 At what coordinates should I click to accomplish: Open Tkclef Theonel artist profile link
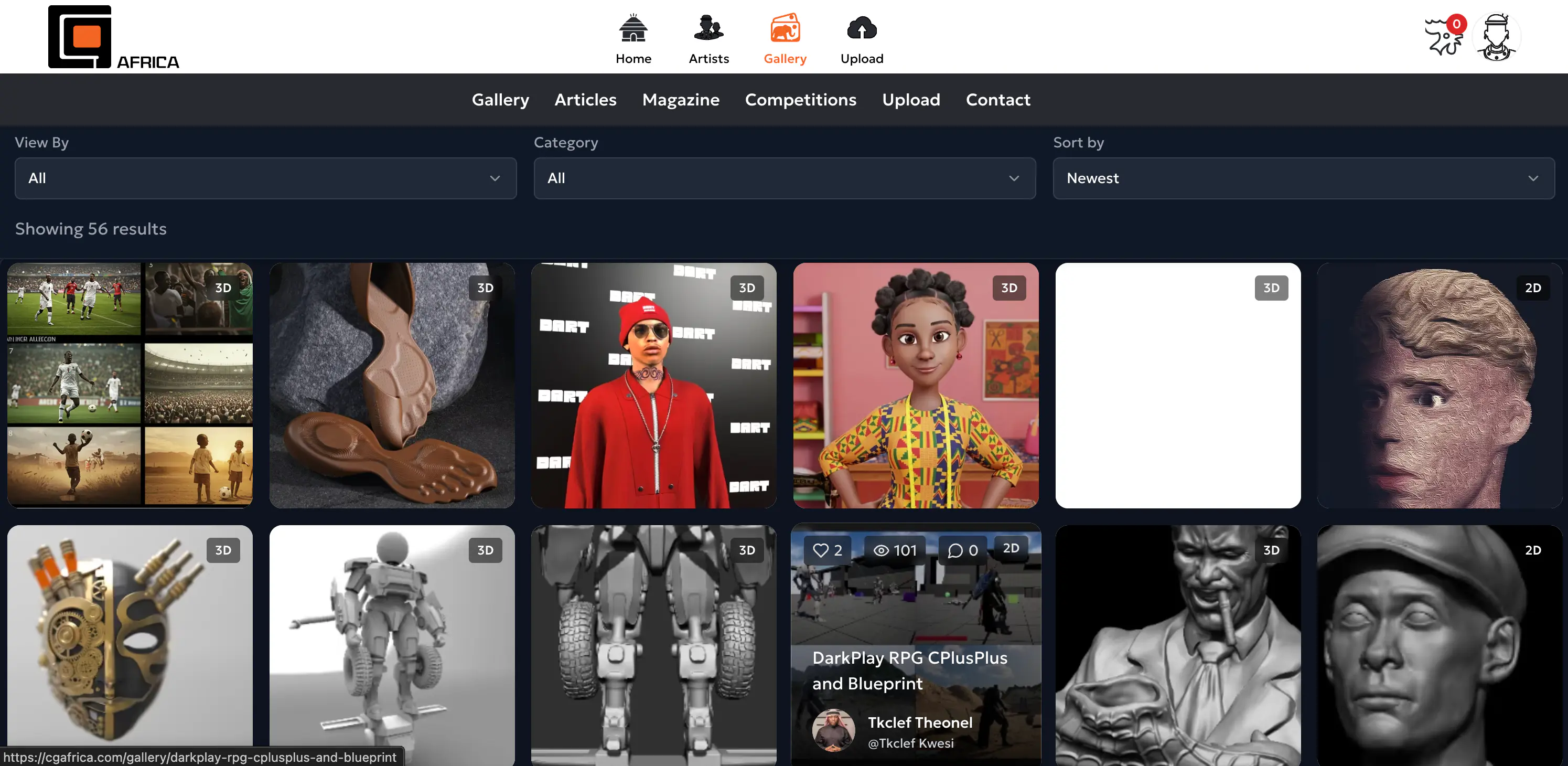coord(919,723)
